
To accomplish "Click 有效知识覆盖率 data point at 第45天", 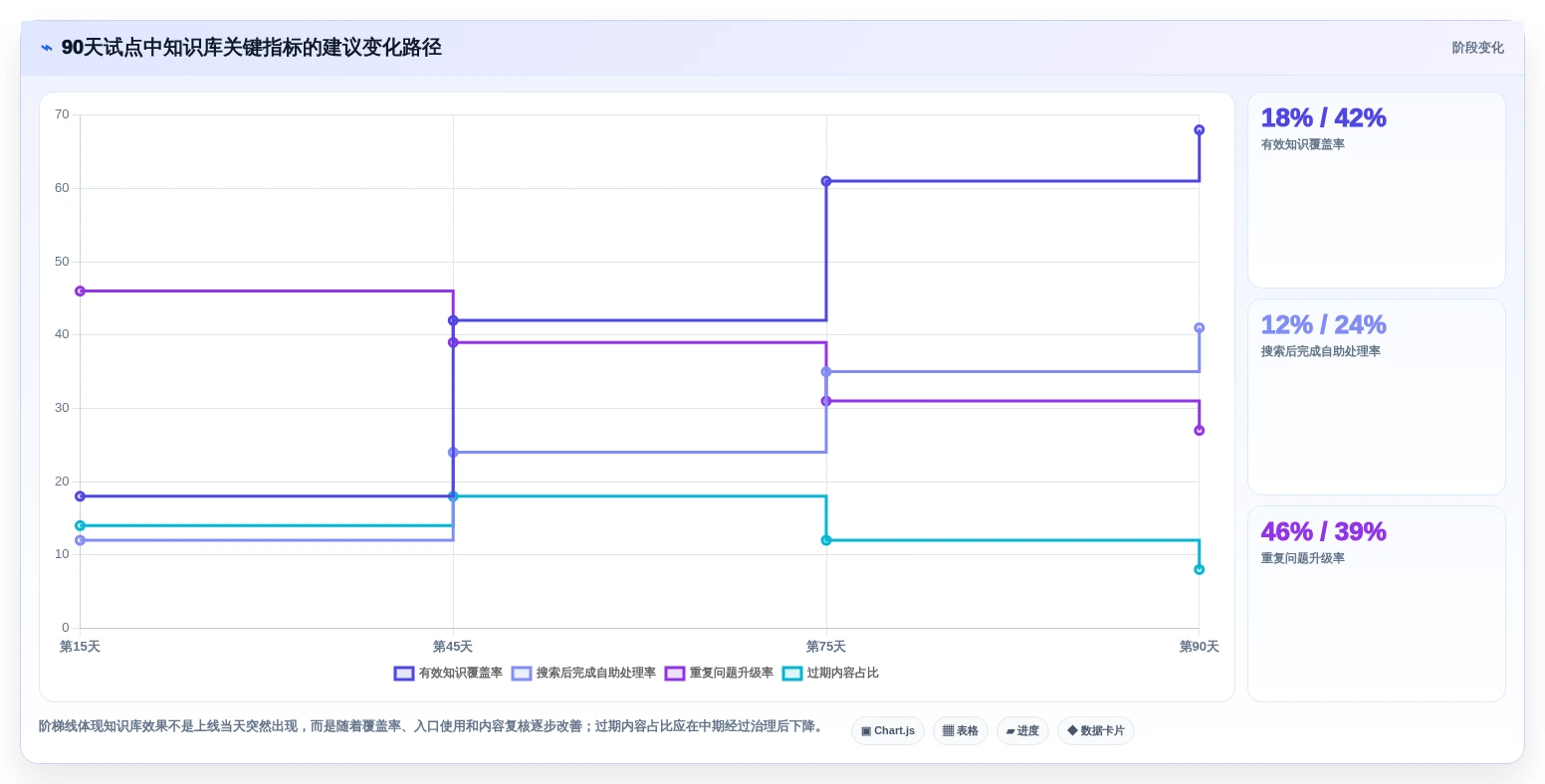I will point(453,320).
